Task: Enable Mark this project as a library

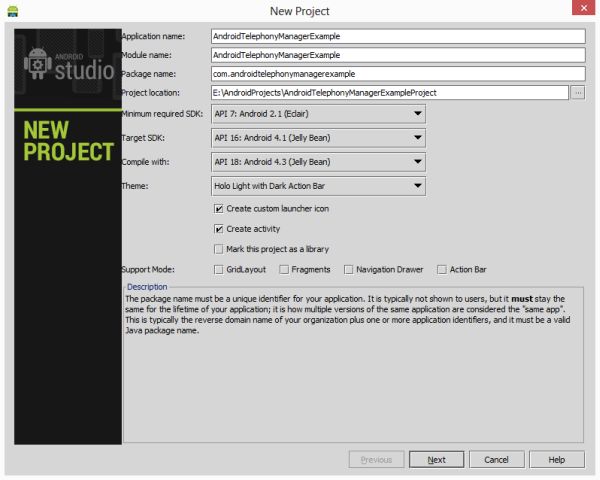Action: pyautogui.click(x=218, y=249)
